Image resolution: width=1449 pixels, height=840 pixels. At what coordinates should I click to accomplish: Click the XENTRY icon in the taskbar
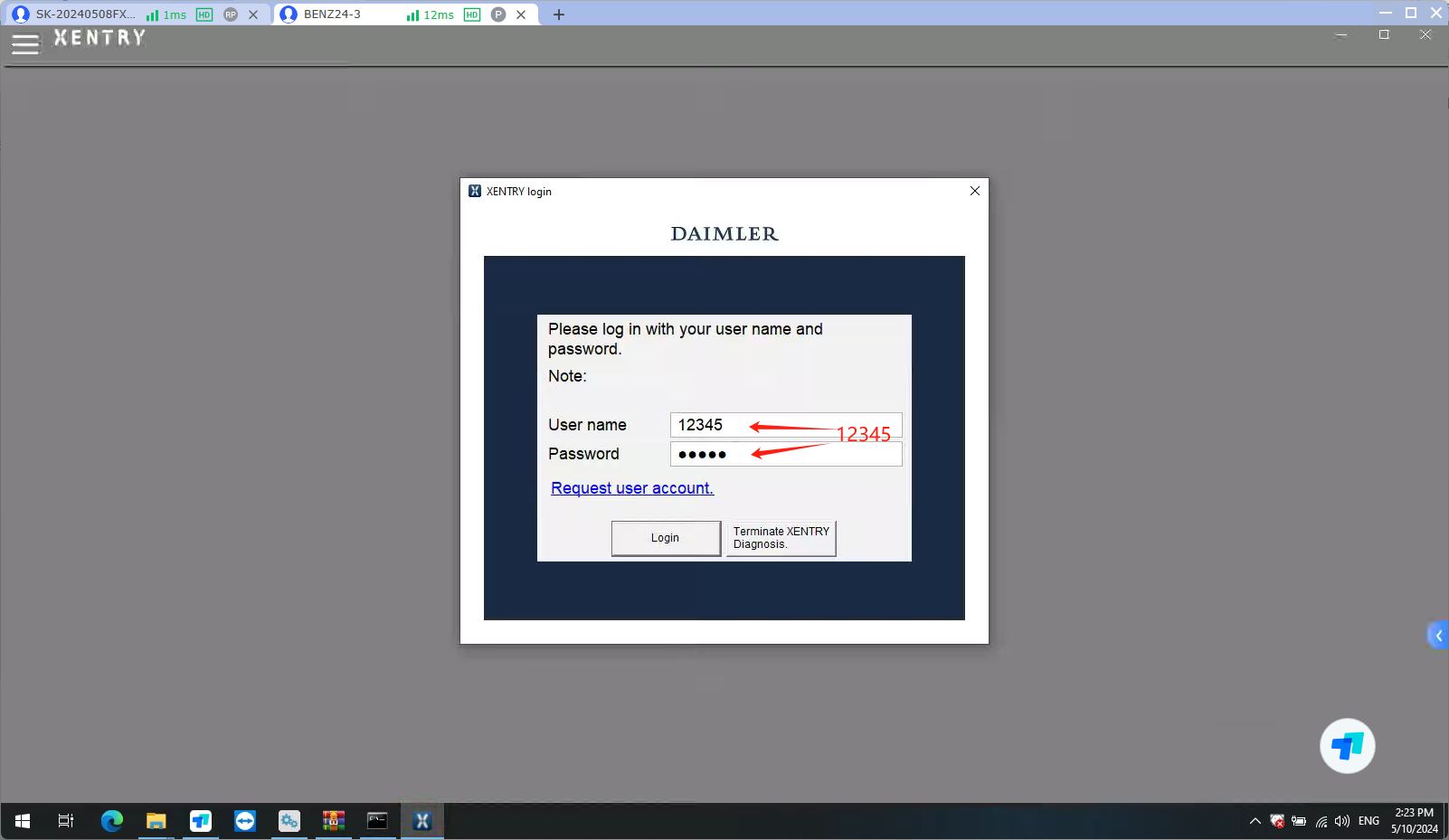click(422, 821)
